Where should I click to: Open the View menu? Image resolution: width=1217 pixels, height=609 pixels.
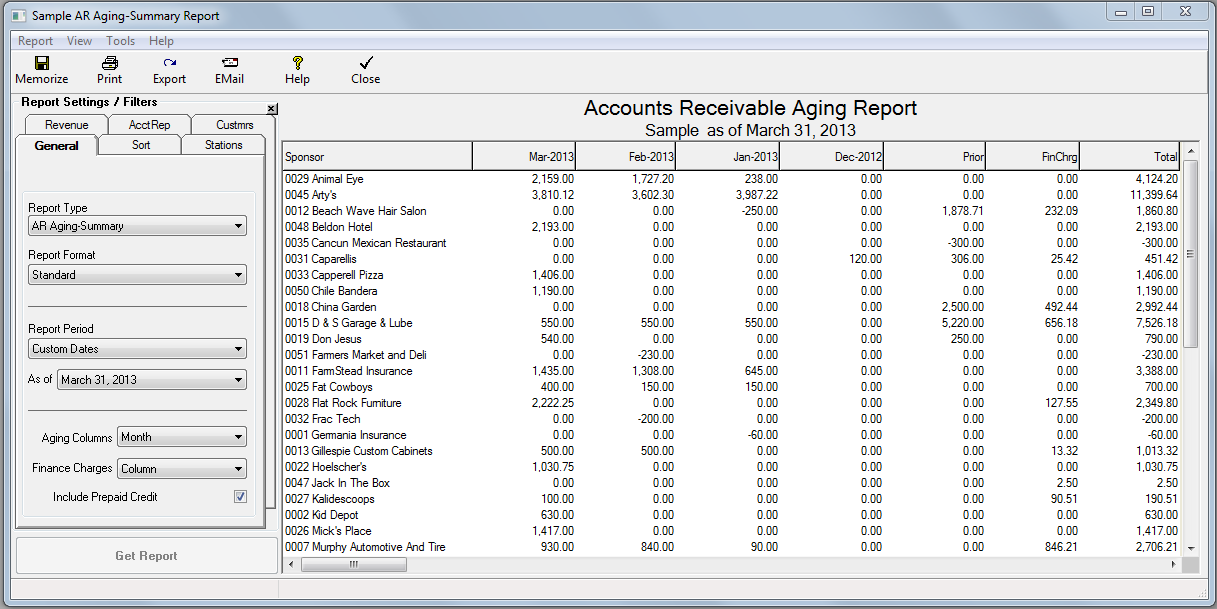click(79, 41)
